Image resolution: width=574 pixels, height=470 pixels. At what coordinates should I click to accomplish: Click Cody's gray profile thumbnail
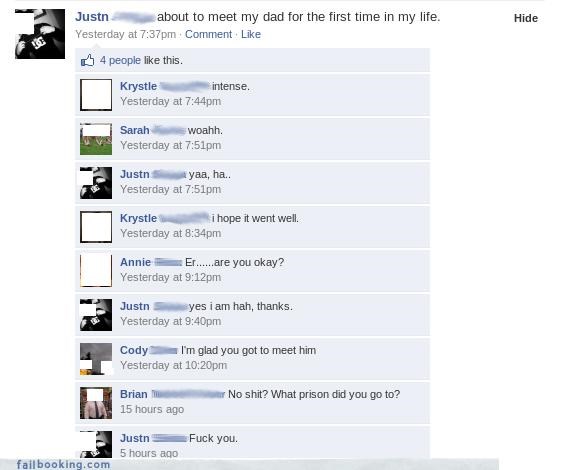[96, 359]
